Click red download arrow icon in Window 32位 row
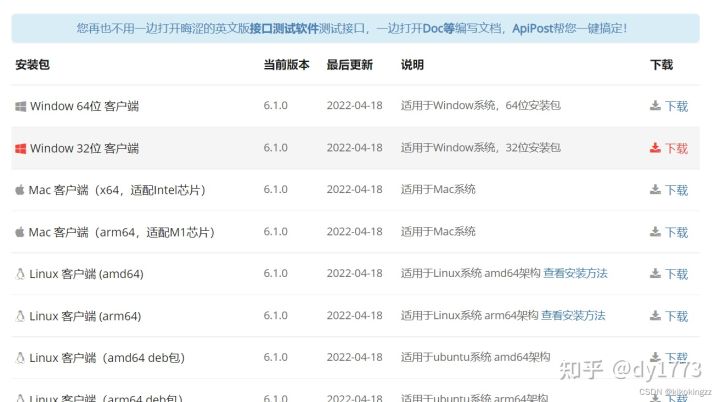 click(655, 148)
